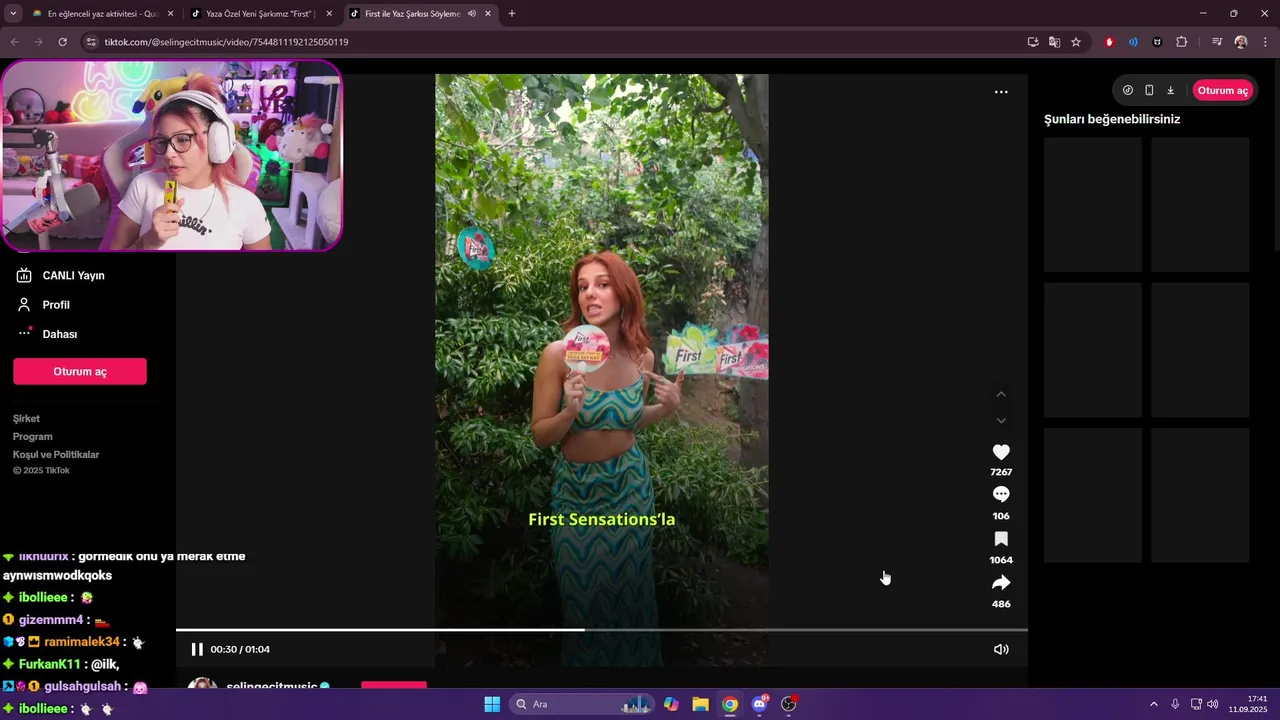Open the Windows Start menu

coord(492,704)
